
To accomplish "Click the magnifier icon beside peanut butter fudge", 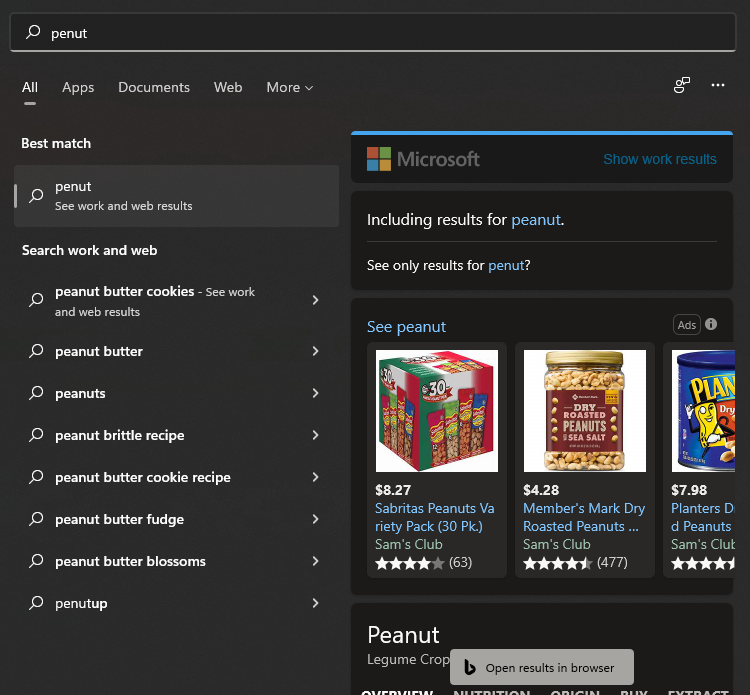I will click(36, 519).
